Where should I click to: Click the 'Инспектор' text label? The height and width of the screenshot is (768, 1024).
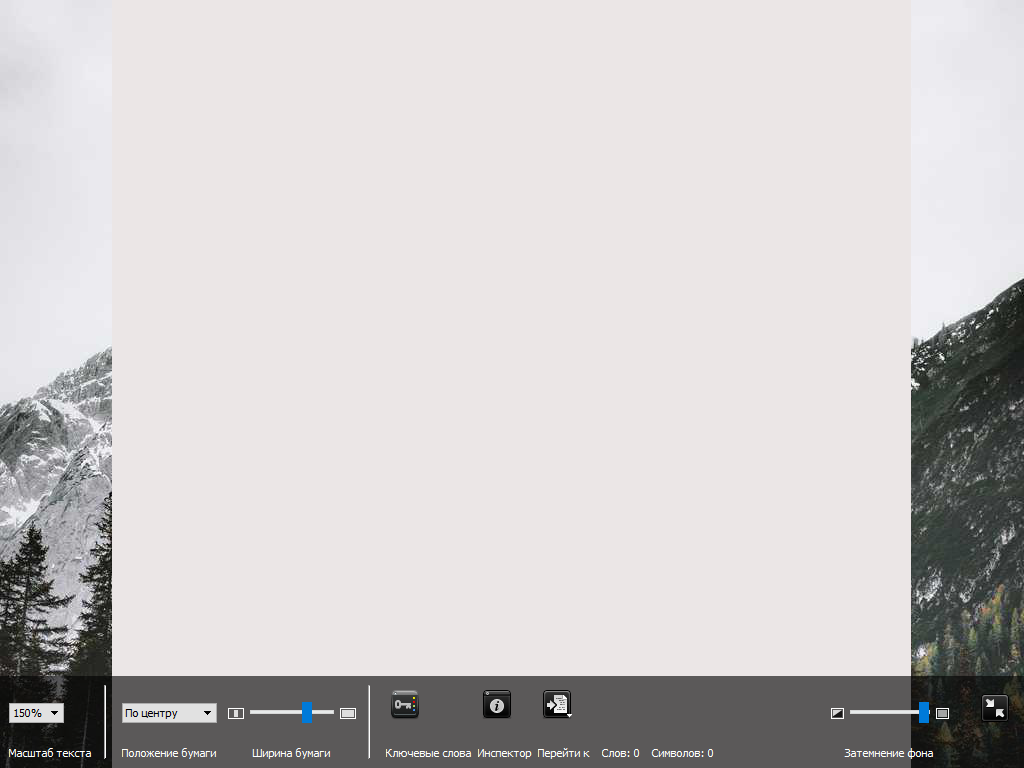pyautogui.click(x=504, y=753)
